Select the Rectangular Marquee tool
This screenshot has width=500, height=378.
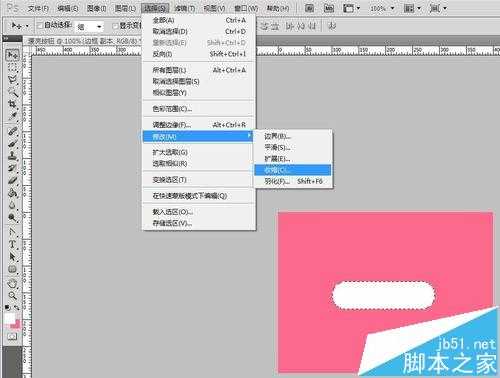pyautogui.click(x=12, y=67)
